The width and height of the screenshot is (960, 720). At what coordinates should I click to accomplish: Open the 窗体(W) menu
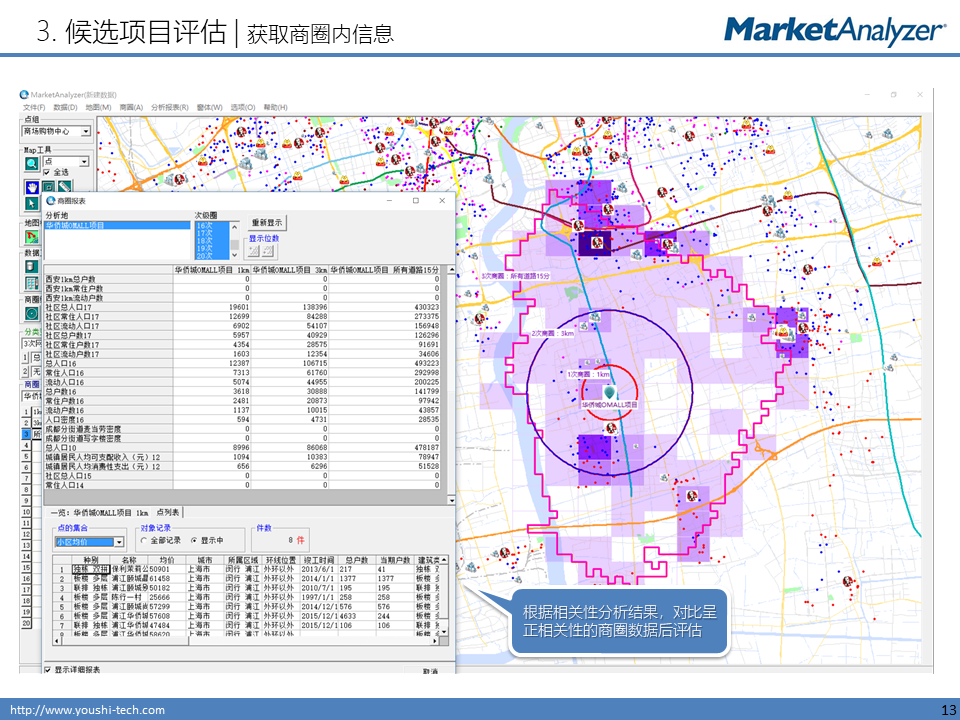click(209, 107)
